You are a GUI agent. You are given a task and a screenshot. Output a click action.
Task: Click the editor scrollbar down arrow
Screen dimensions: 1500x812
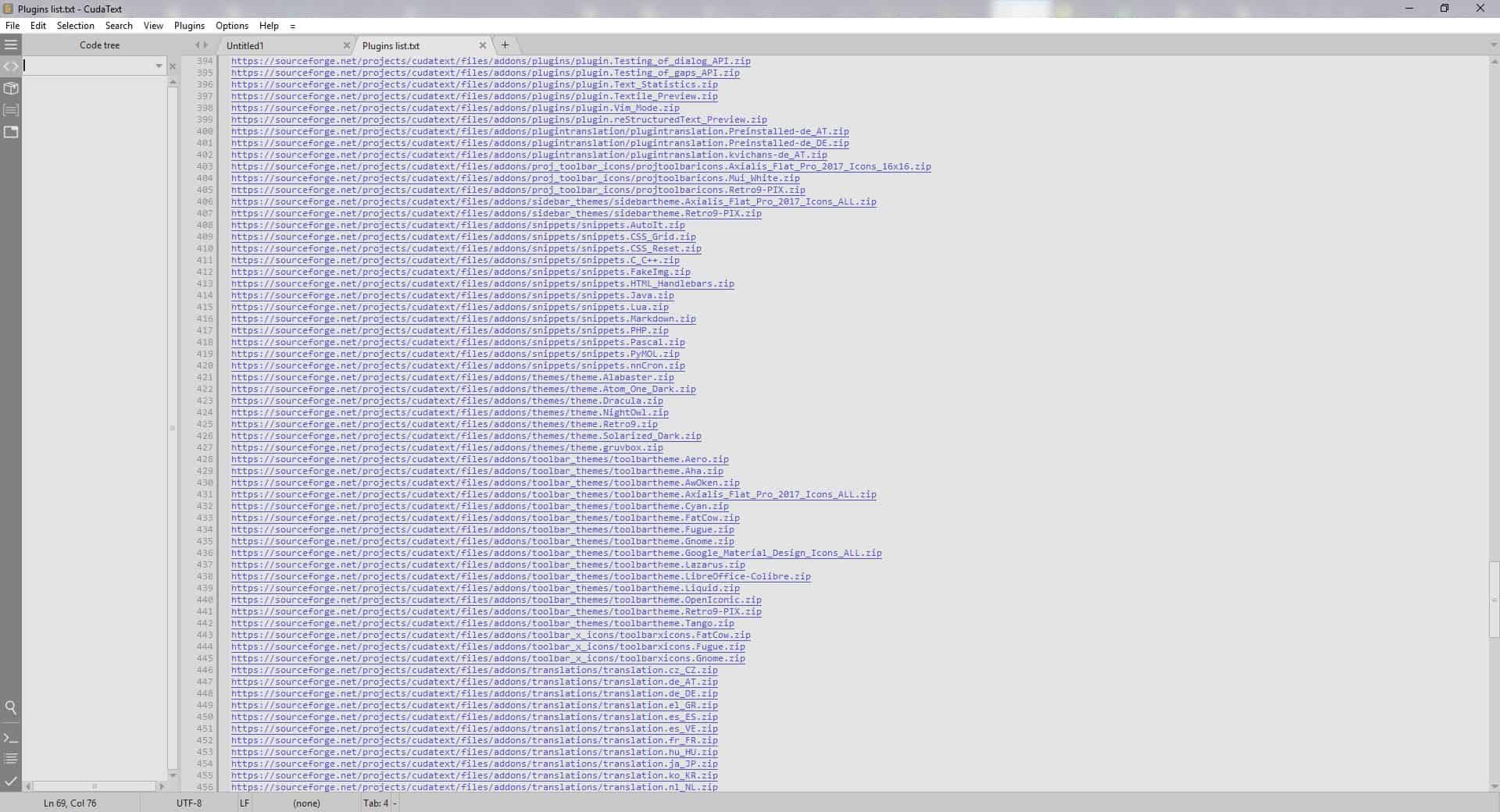click(1494, 786)
